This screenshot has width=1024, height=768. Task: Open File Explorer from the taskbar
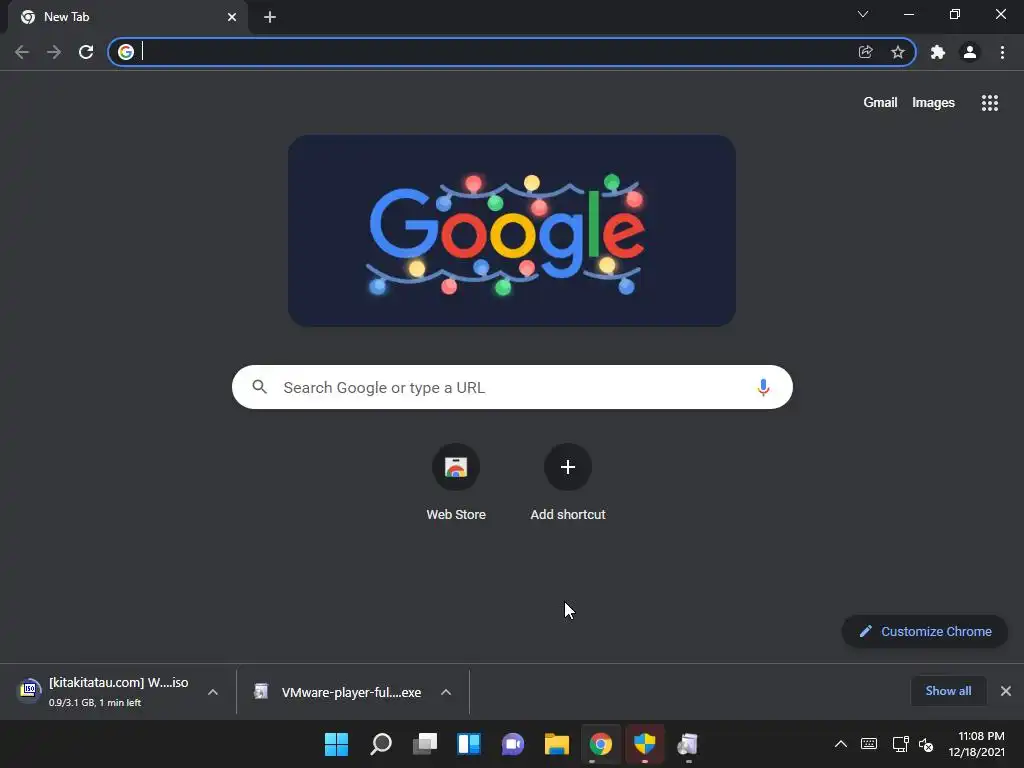[x=557, y=744]
